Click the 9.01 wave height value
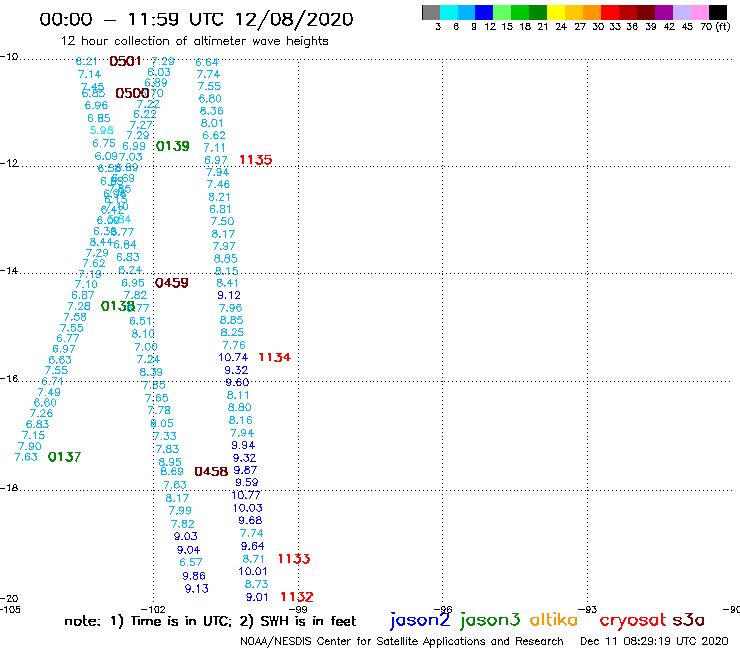 [x=257, y=598]
